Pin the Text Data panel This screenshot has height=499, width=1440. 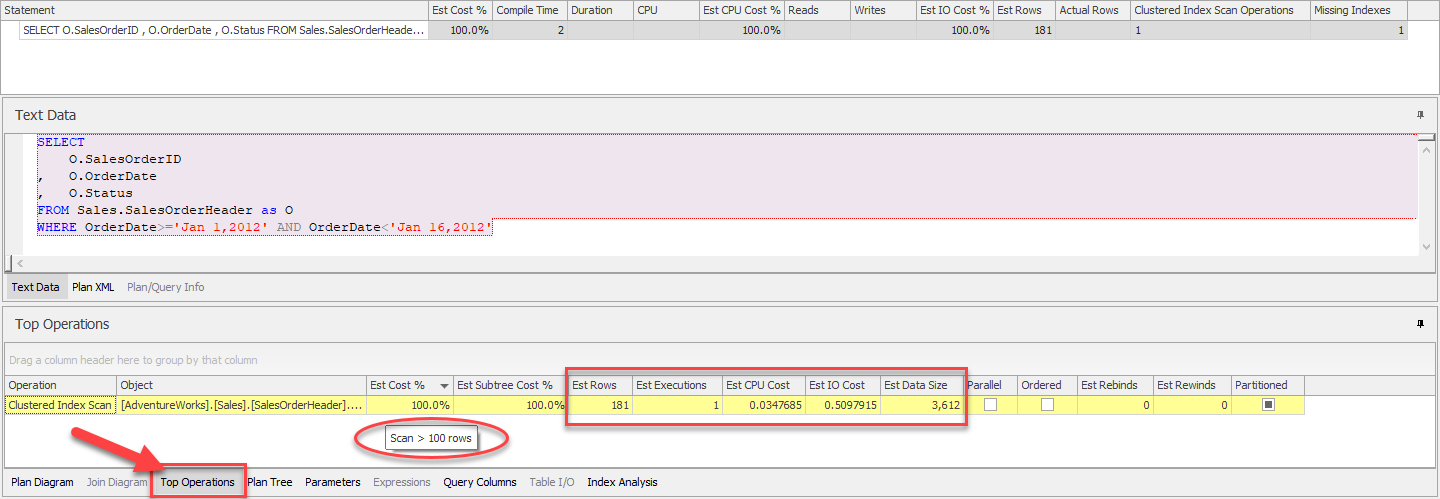(1420, 115)
